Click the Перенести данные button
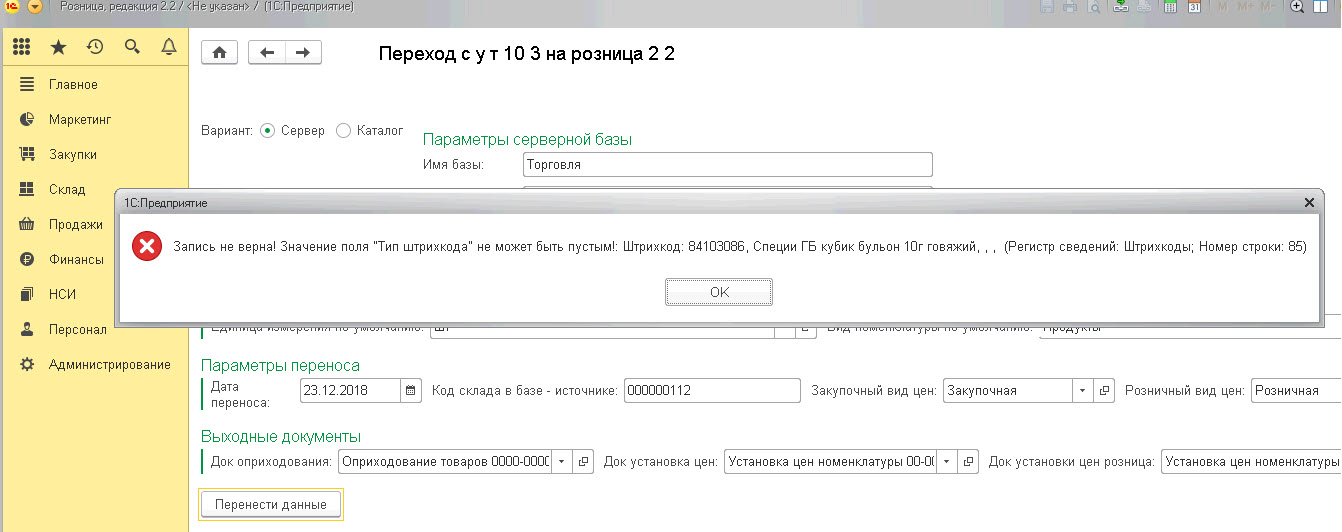Image resolution: width=1342 pixels, height=532 pixels. coord(271,504)
